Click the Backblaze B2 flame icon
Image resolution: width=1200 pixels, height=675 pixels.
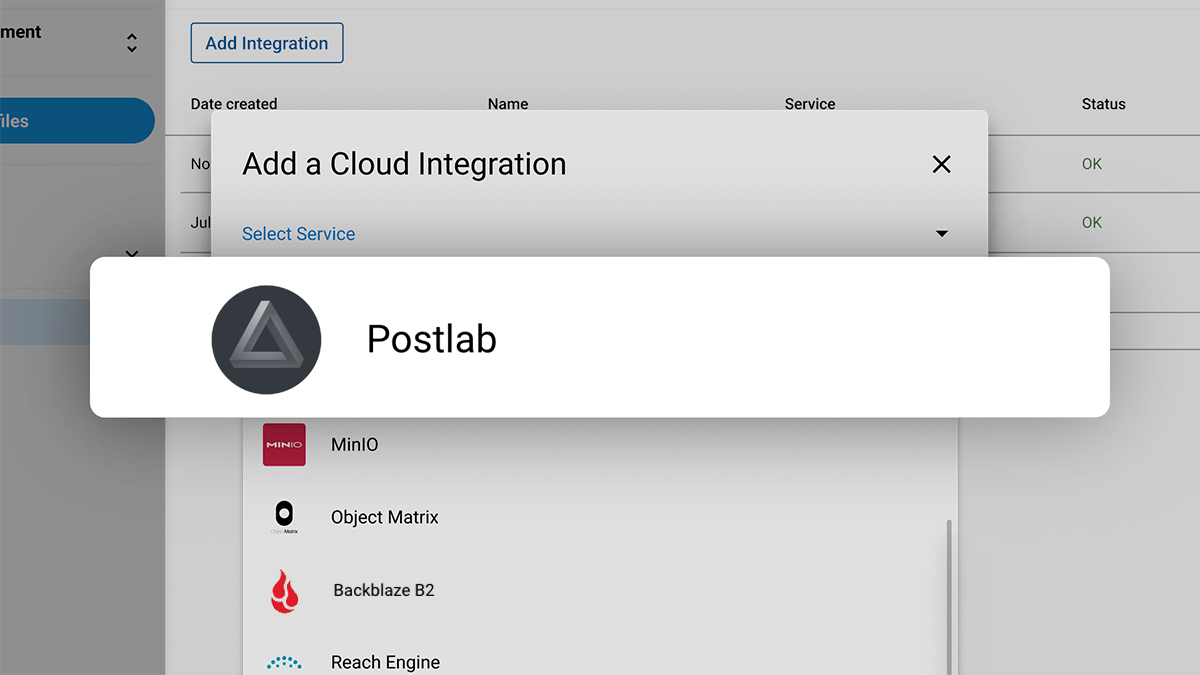(x=285, y=590)
